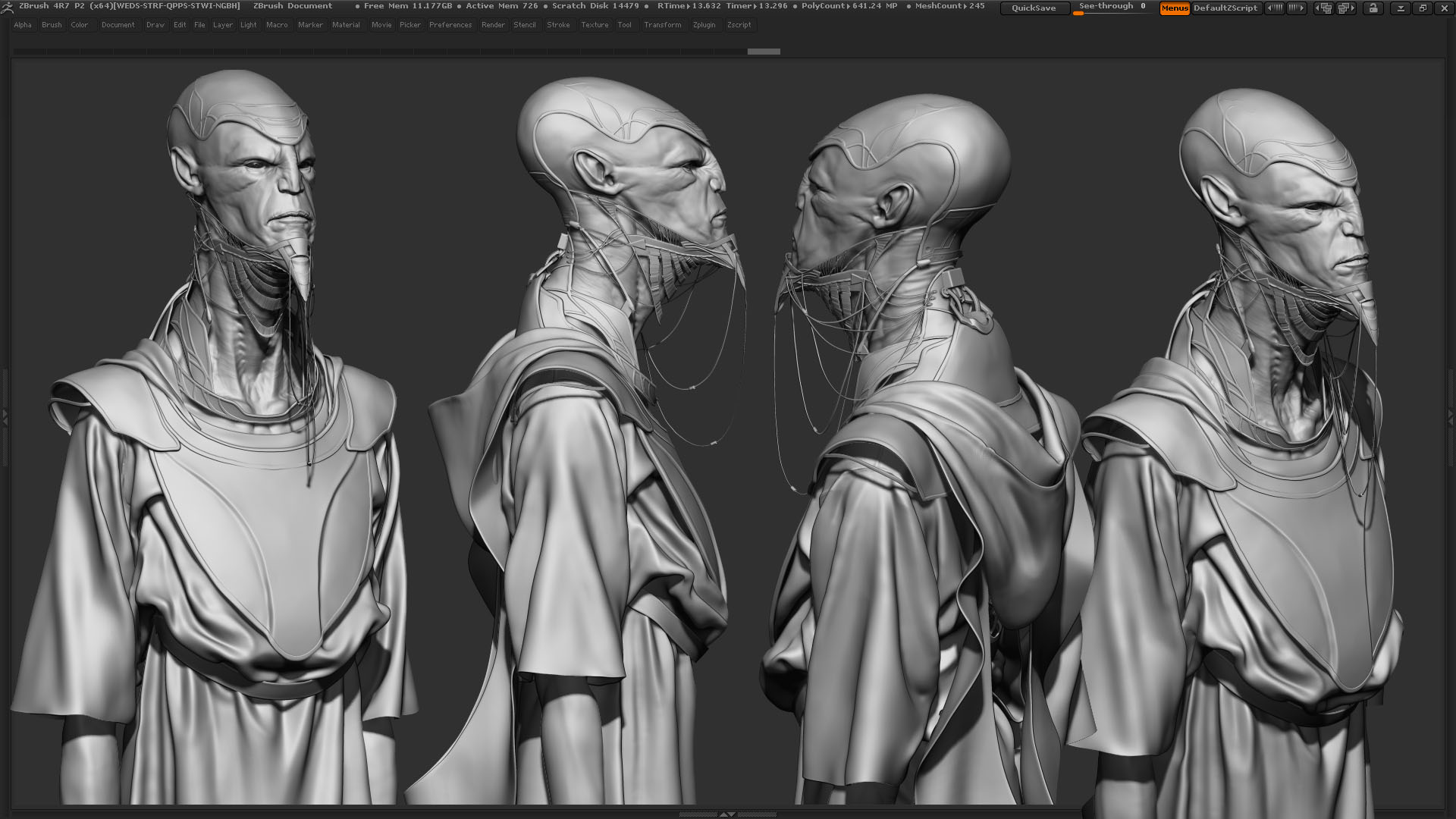Open the Picker menu
The height and width of the screenshot is (819, 1456).
pyautogui.click(x=410, y=25)
